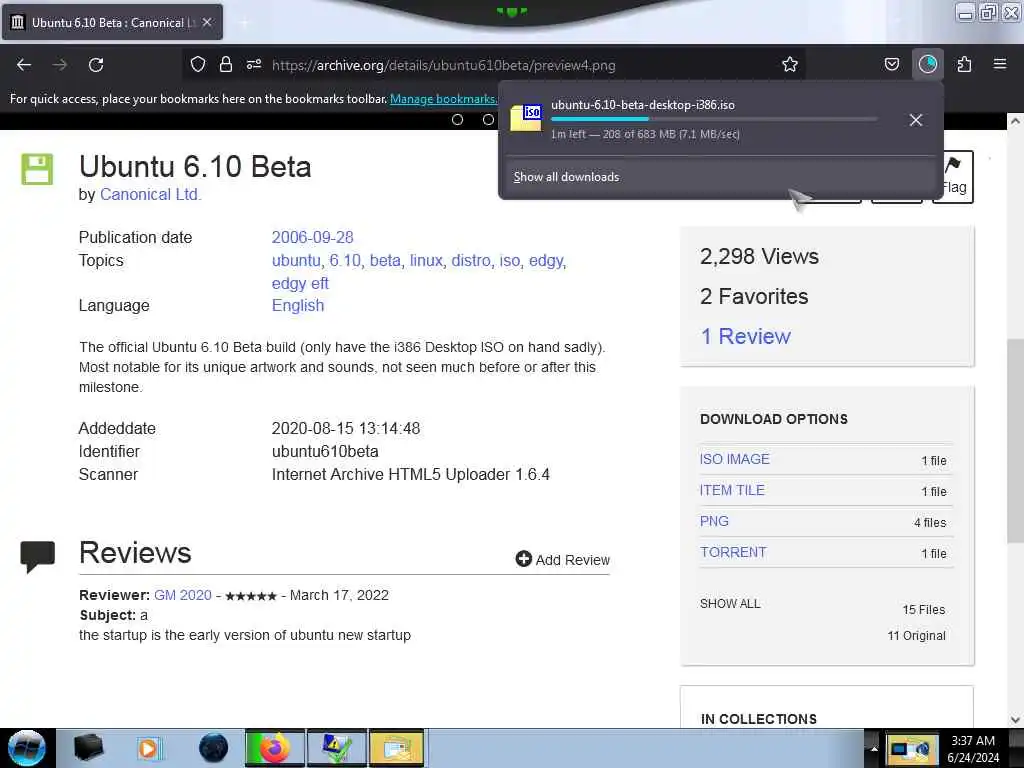Open the distro topic link
The height and width of the screenshot is (768, 1024).
(471, 260)
